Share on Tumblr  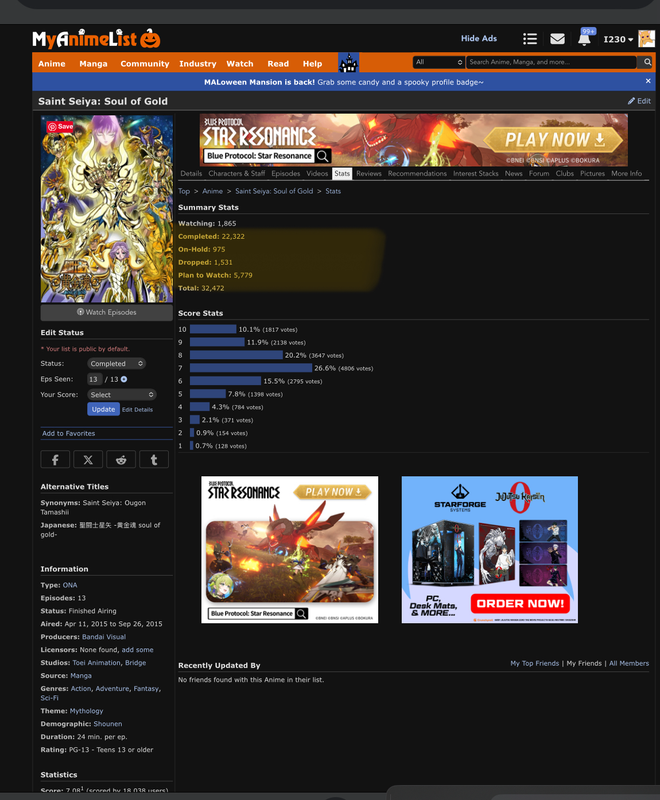coord(154,460)
